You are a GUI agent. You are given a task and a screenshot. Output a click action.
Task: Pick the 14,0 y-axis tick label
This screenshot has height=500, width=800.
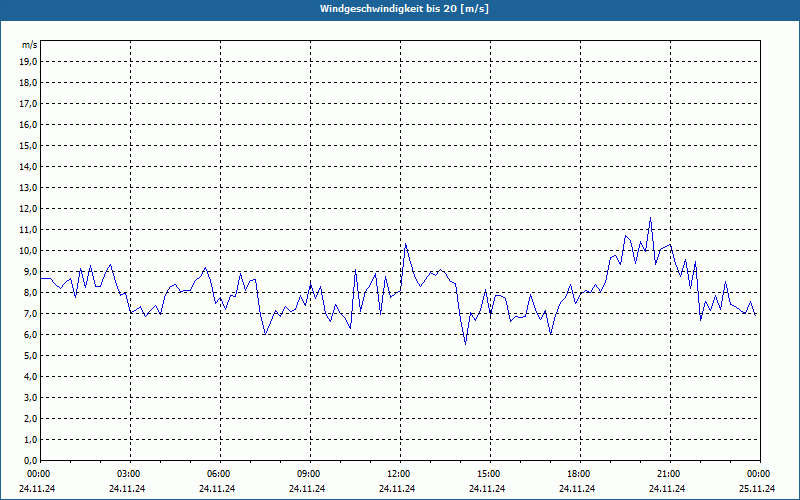tap(29, 166)
